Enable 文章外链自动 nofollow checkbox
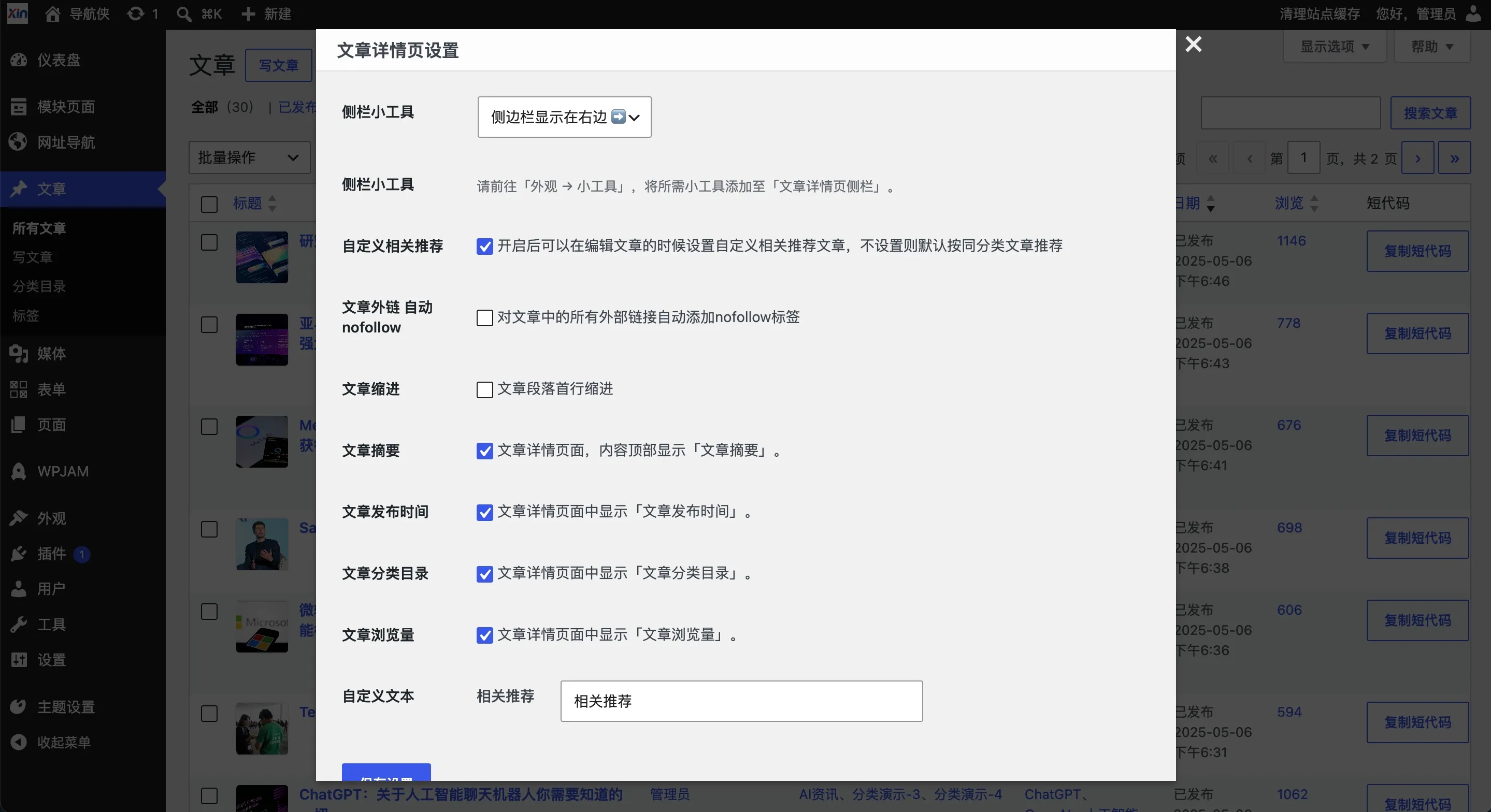1491x812 pixels. point(484,318)
